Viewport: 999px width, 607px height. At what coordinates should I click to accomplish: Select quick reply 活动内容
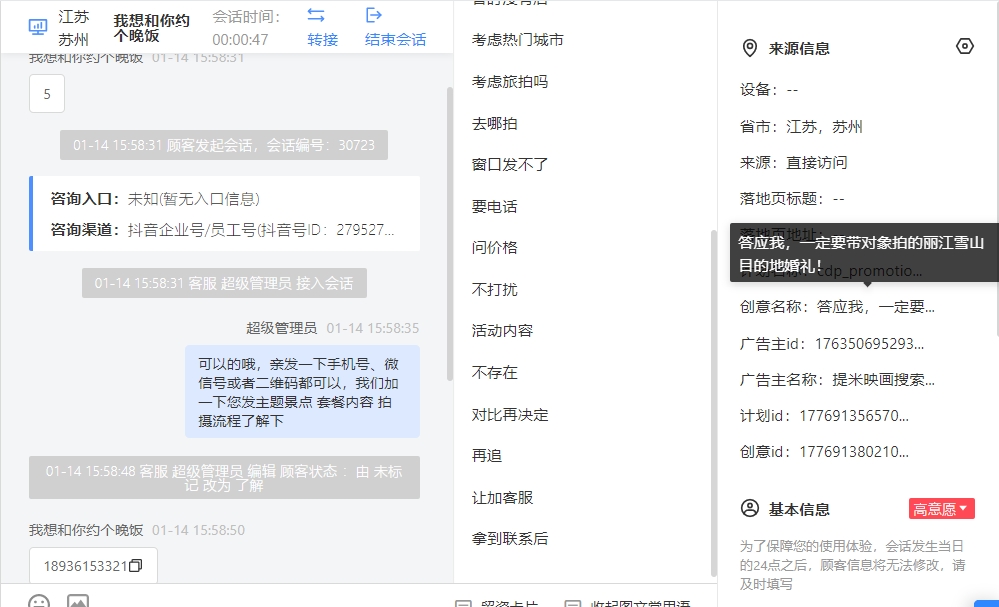502,331
